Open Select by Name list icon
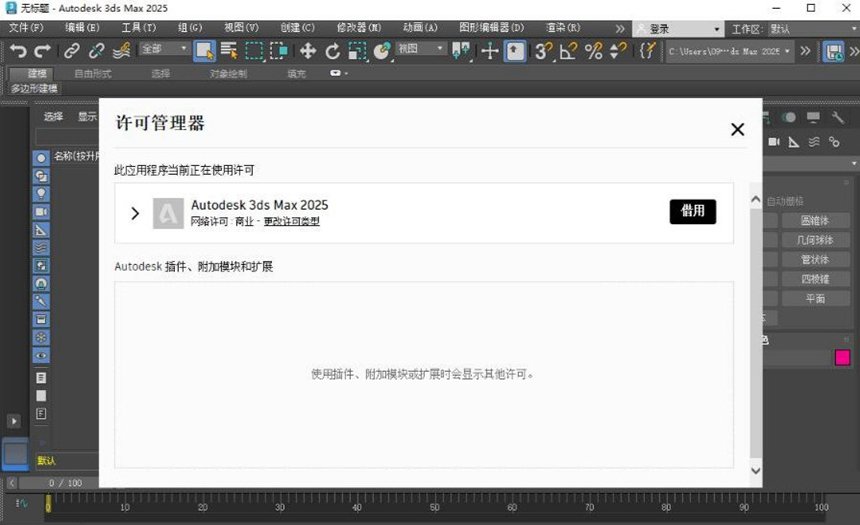This screenshot has height=525, width=860. 229,51
